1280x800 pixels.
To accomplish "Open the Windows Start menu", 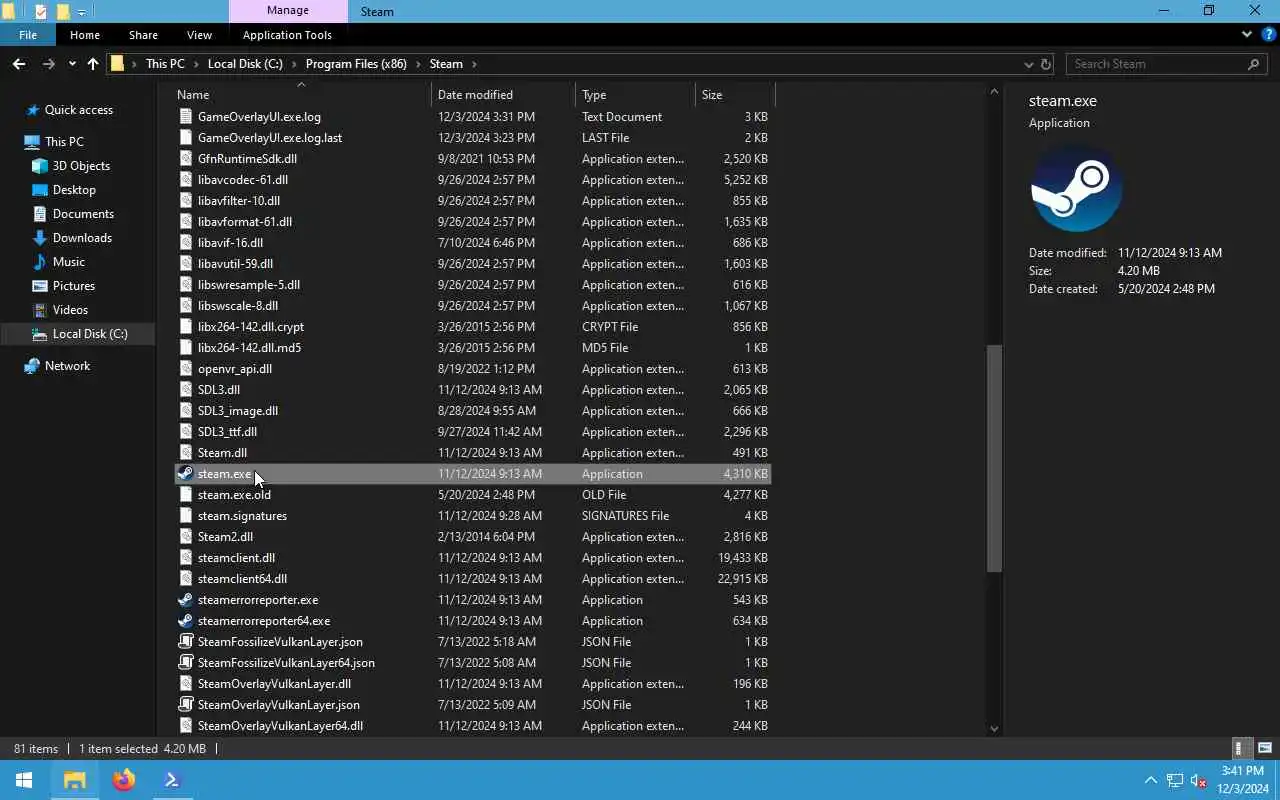I will [x=24, y=780].
